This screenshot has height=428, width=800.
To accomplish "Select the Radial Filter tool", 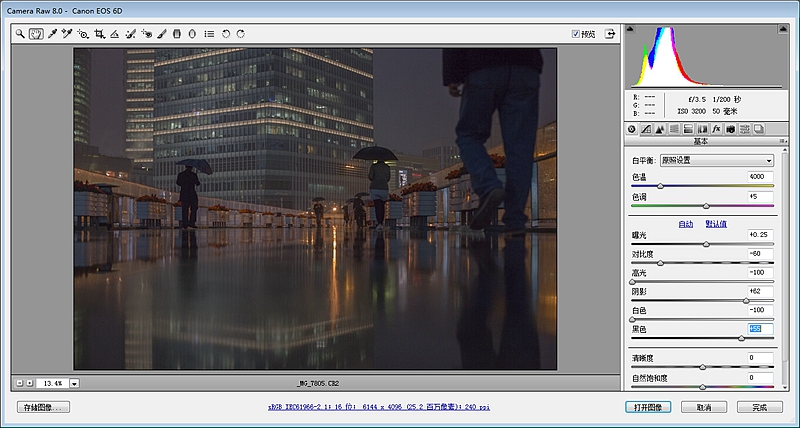I will (x=192, y=34).
